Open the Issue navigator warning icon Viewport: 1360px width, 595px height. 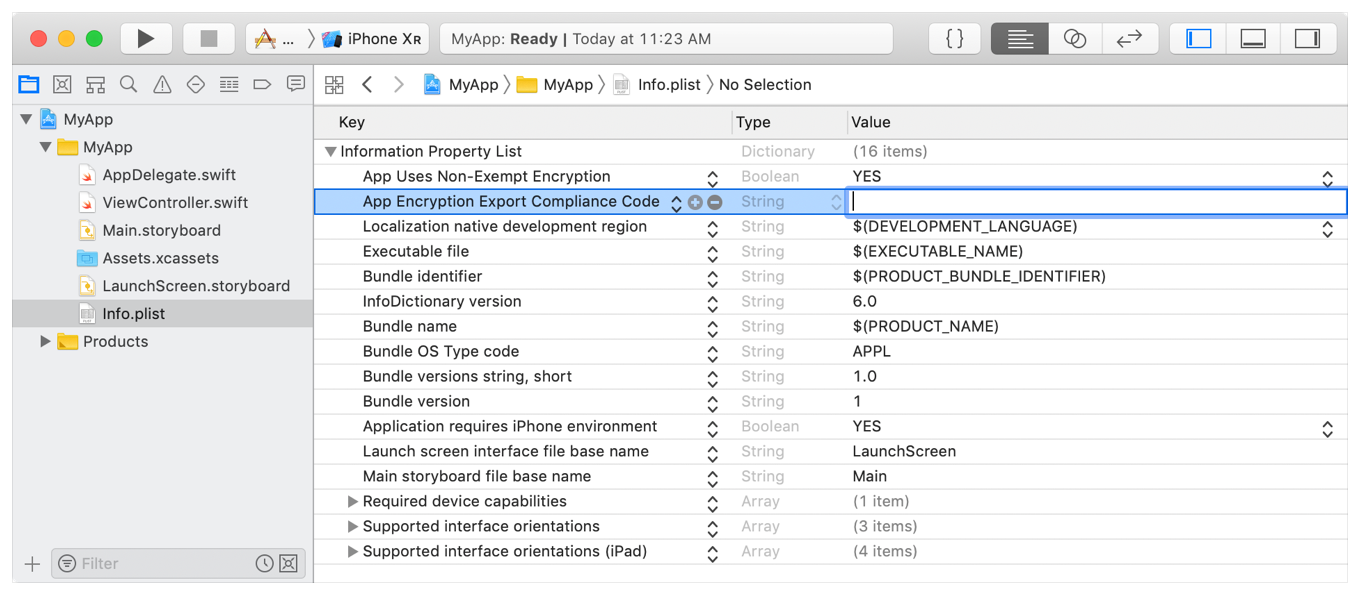click(162, 85)
